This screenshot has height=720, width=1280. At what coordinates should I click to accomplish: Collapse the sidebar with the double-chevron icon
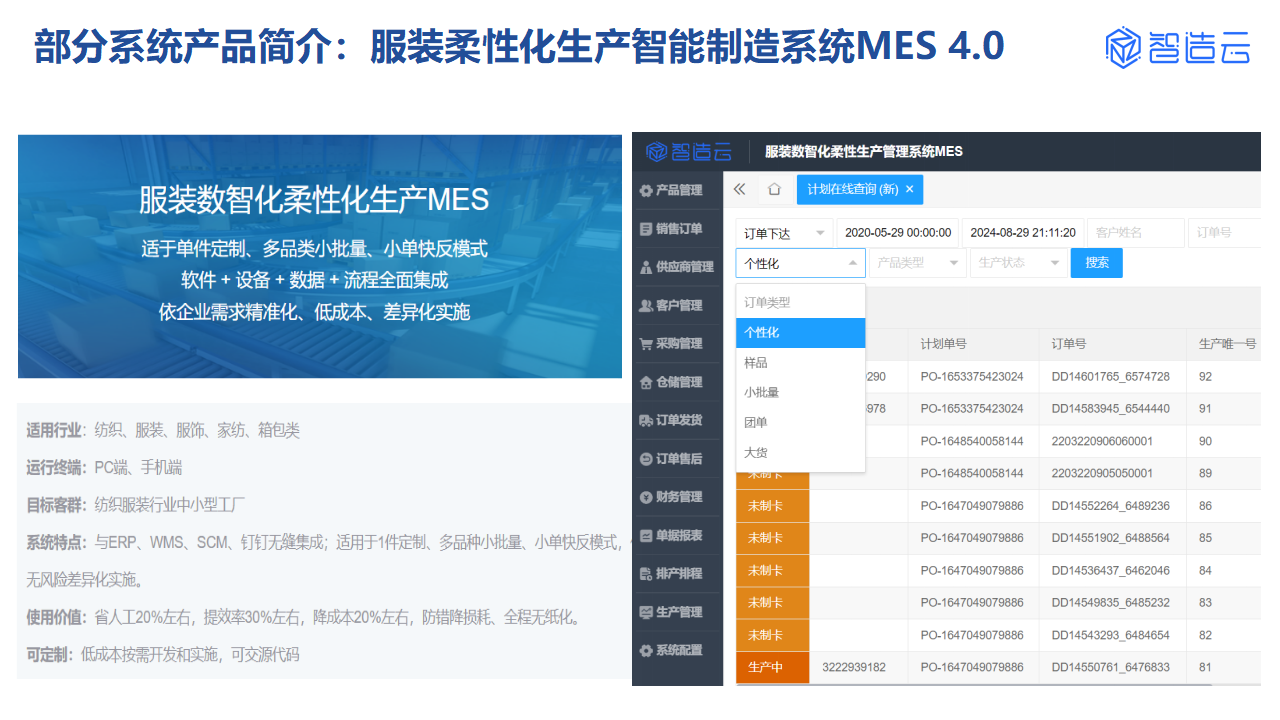739,189
